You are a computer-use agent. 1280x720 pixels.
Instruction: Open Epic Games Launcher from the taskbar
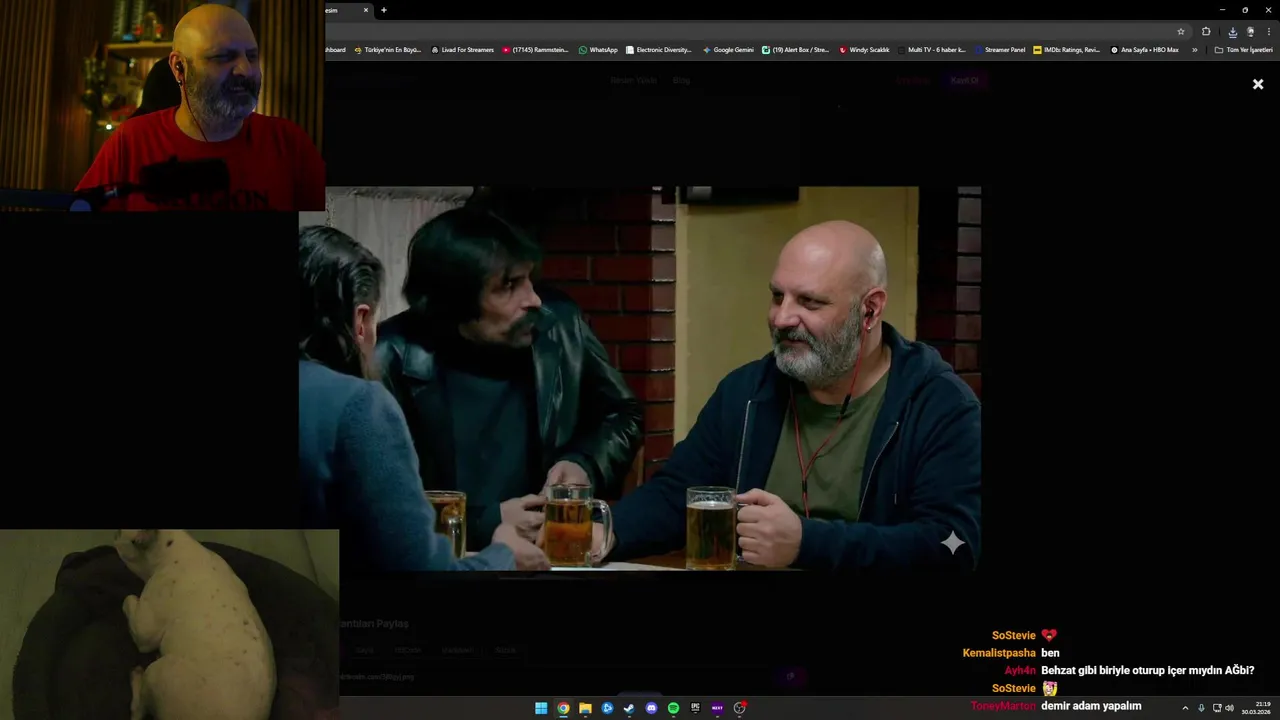pyautogui.click(x=695, y=708)
